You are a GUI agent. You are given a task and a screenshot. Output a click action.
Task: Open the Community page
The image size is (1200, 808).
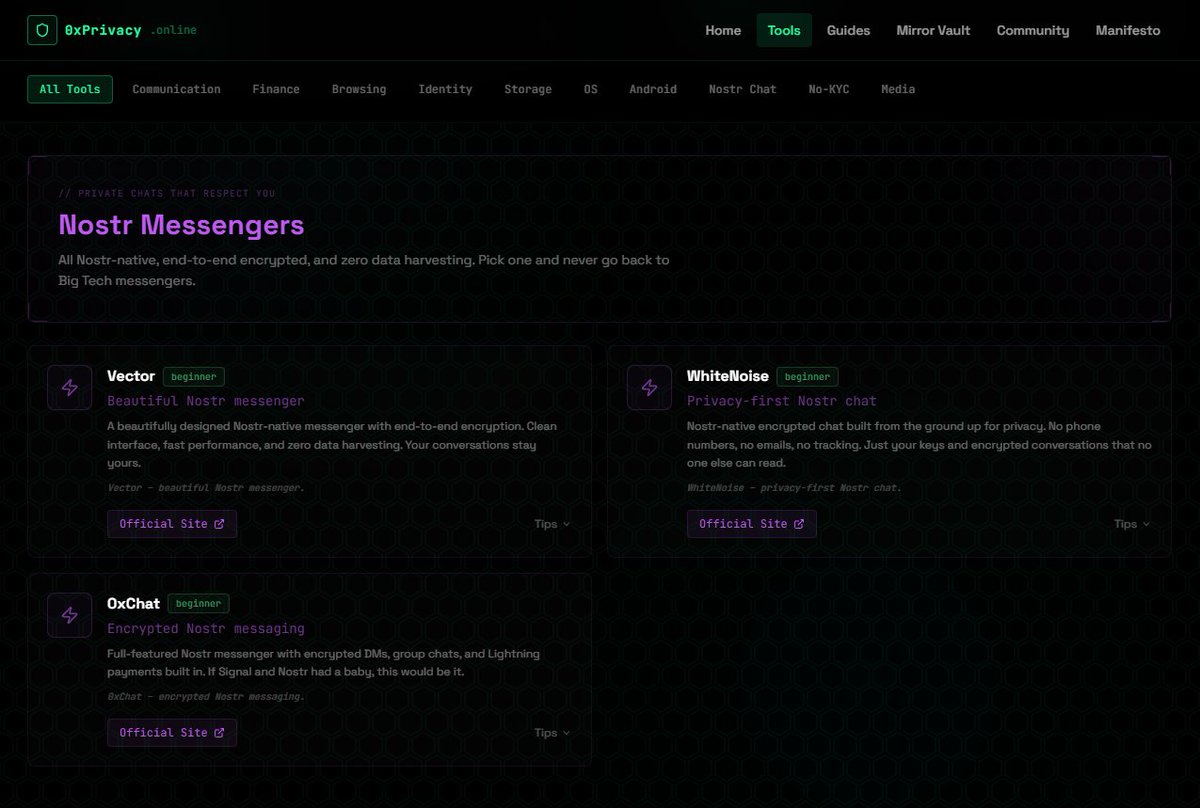click(x=1033, y=30)
